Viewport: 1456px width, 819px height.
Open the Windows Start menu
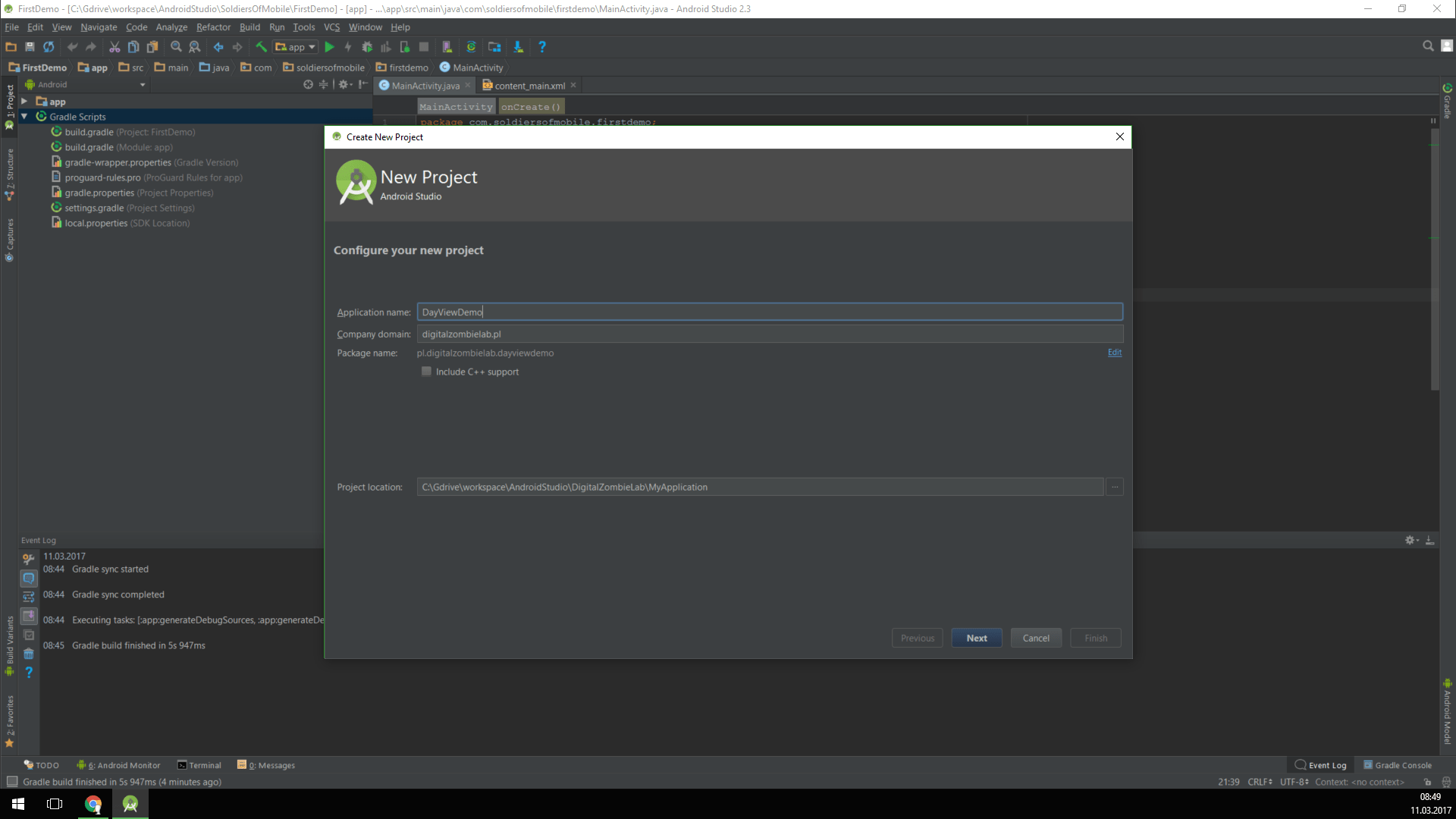(18, 804)
